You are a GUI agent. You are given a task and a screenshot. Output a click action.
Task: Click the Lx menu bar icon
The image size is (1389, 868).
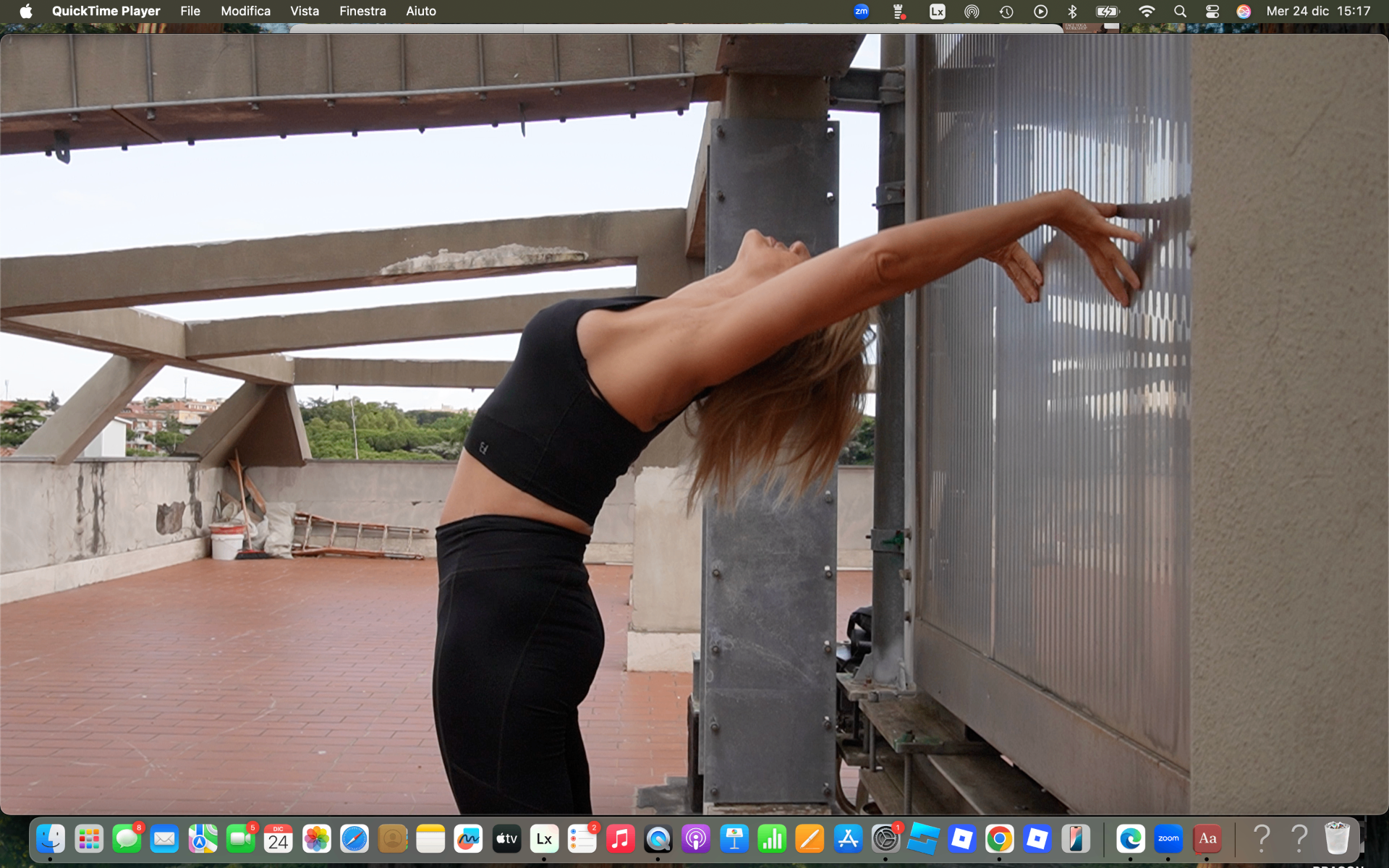[937, 11]
